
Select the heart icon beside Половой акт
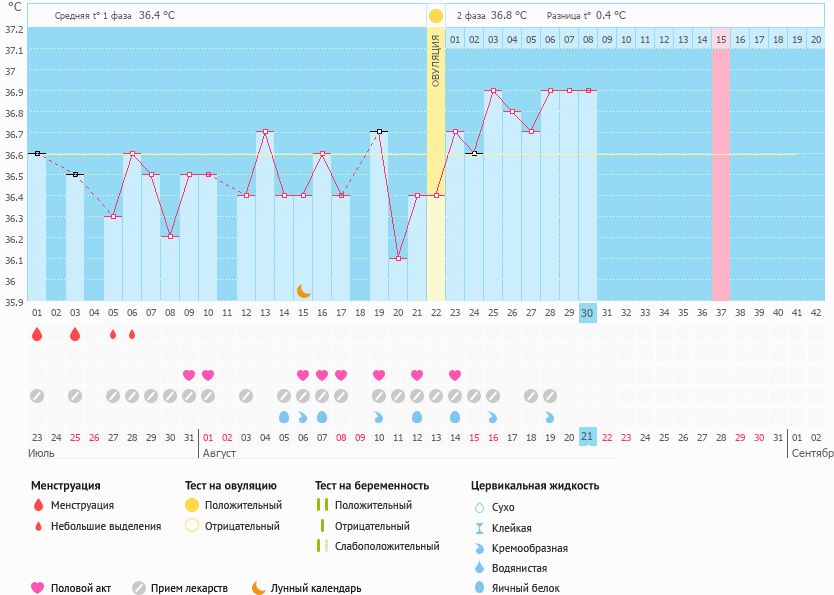coord(38,588)
